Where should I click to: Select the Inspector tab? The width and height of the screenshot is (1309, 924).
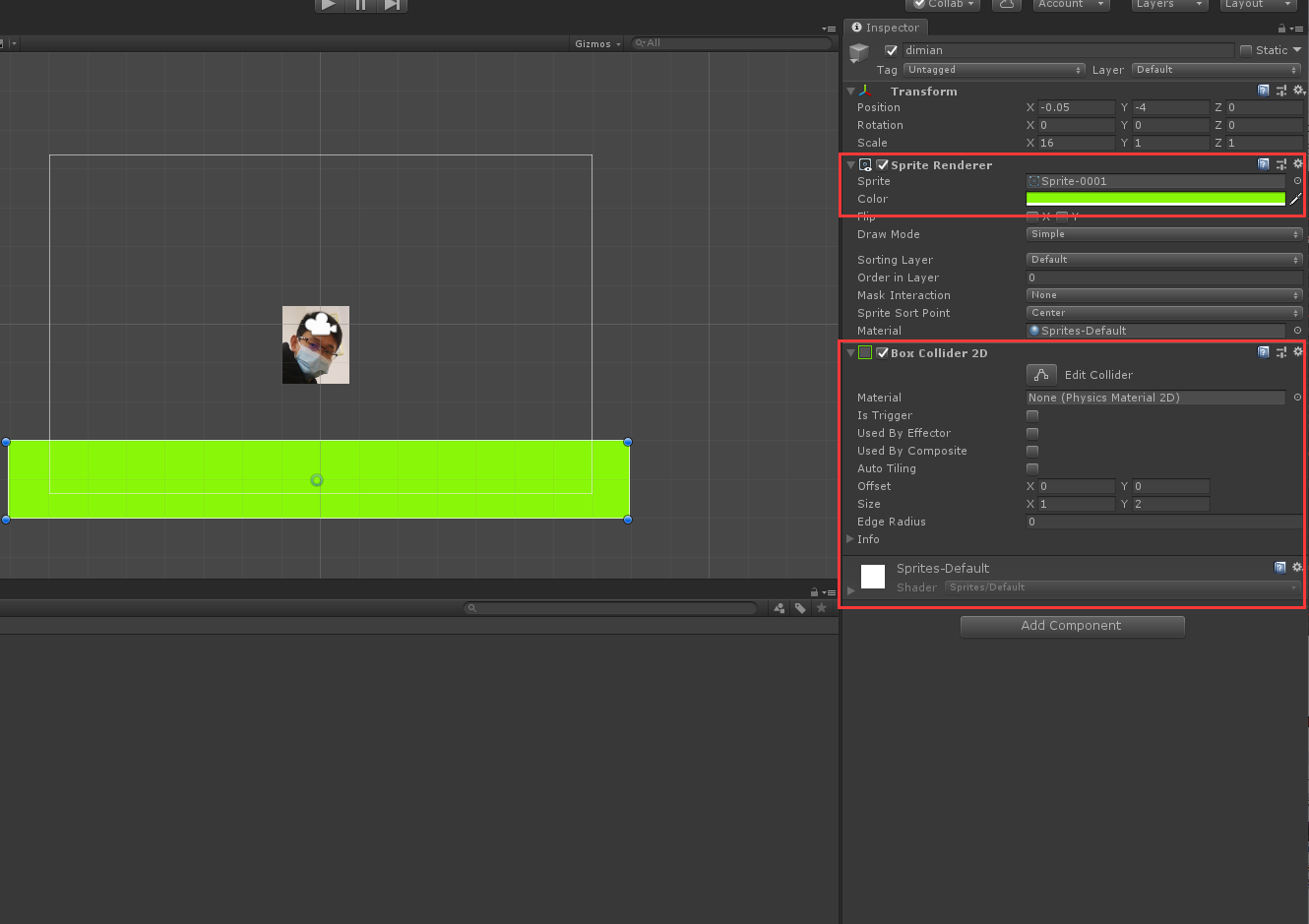tap(886, 28)
